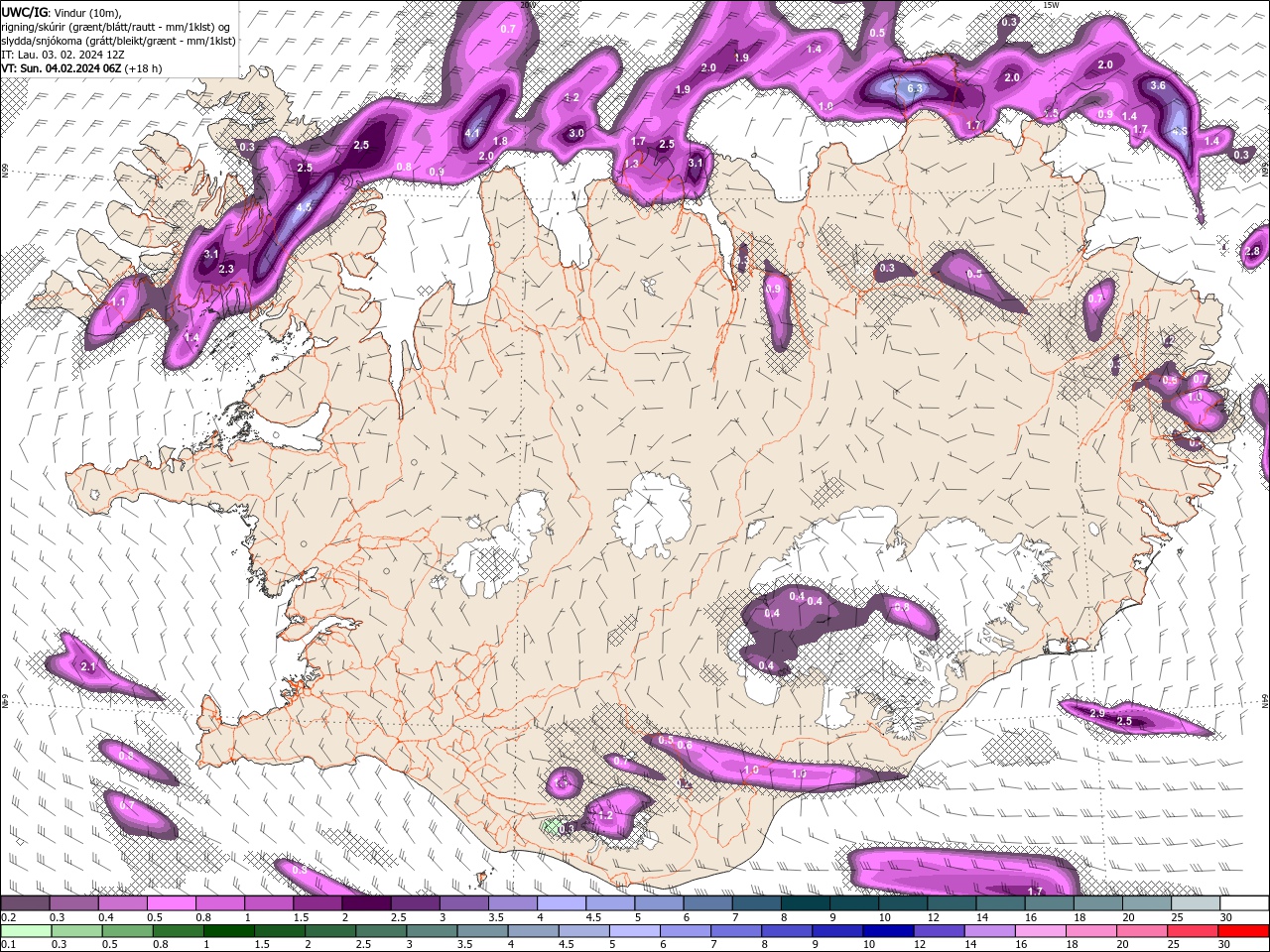Click the top legend row swatch labelled 25

pos(1197,903)
